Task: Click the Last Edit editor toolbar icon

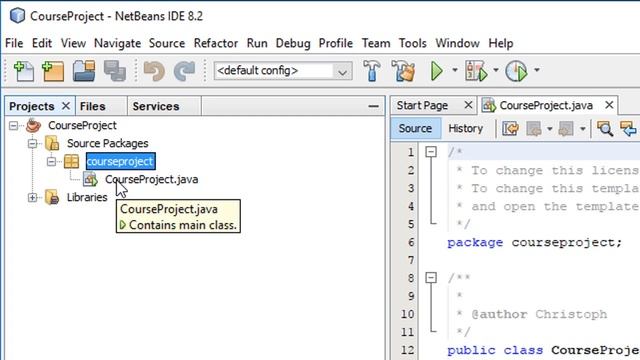Action: pos(510,129)
